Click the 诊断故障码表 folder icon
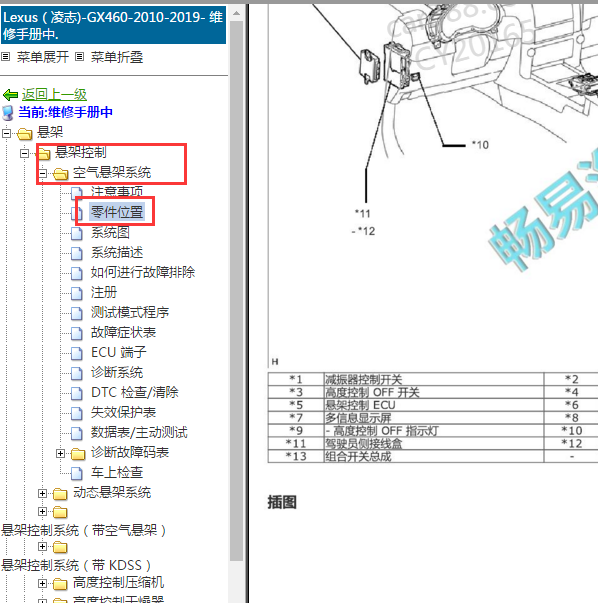 click(x=78, y=454)
